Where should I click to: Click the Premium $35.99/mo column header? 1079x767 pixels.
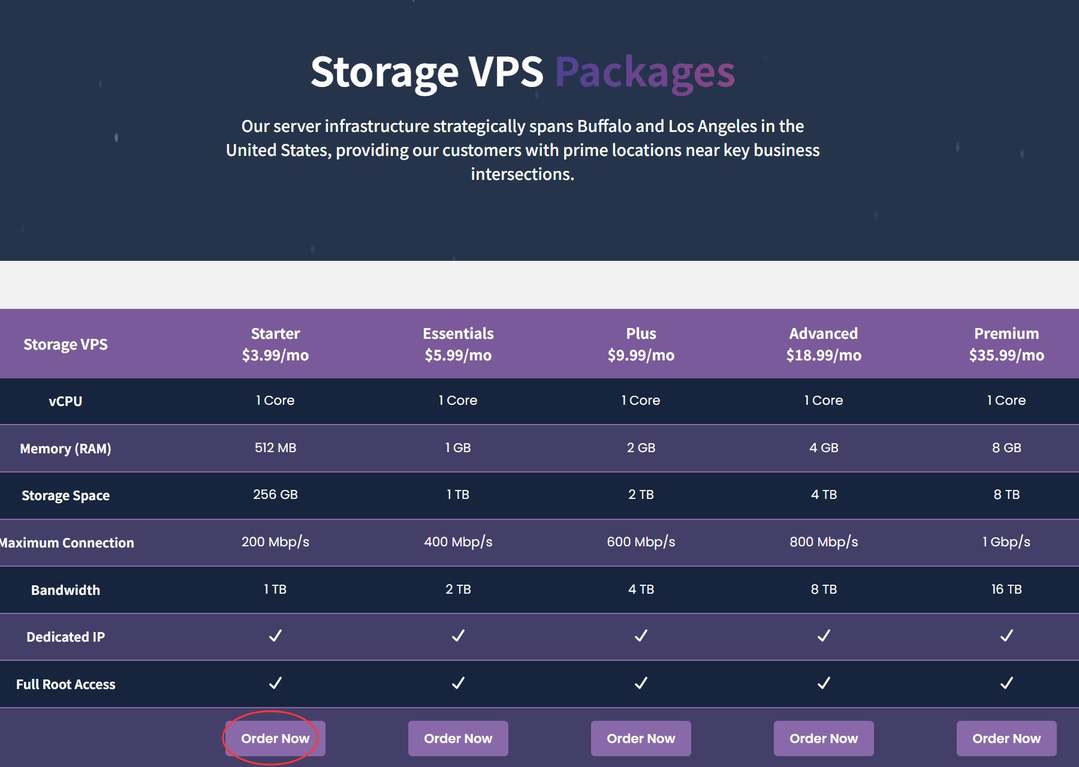1006,344
